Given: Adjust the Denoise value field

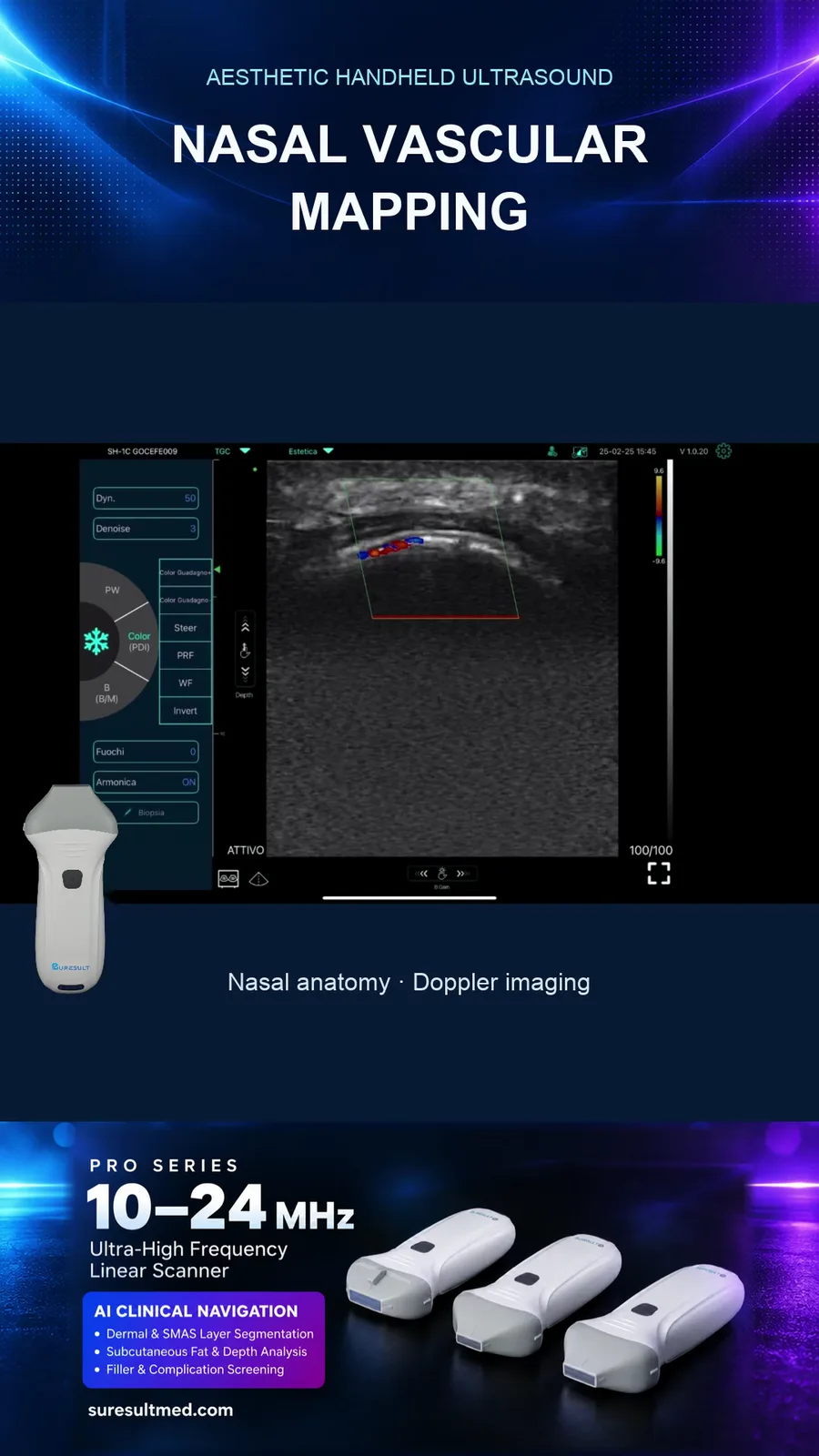Looking at the screenshot, I should coord(147,529).
